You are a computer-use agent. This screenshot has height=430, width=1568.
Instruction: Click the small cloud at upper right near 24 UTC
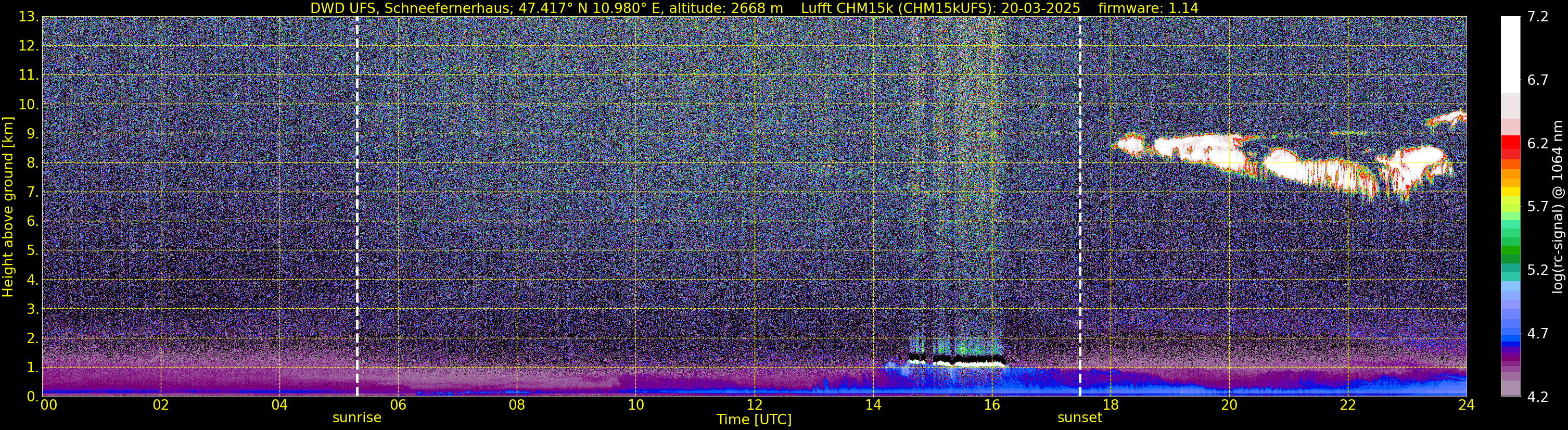coord(1446,119)
